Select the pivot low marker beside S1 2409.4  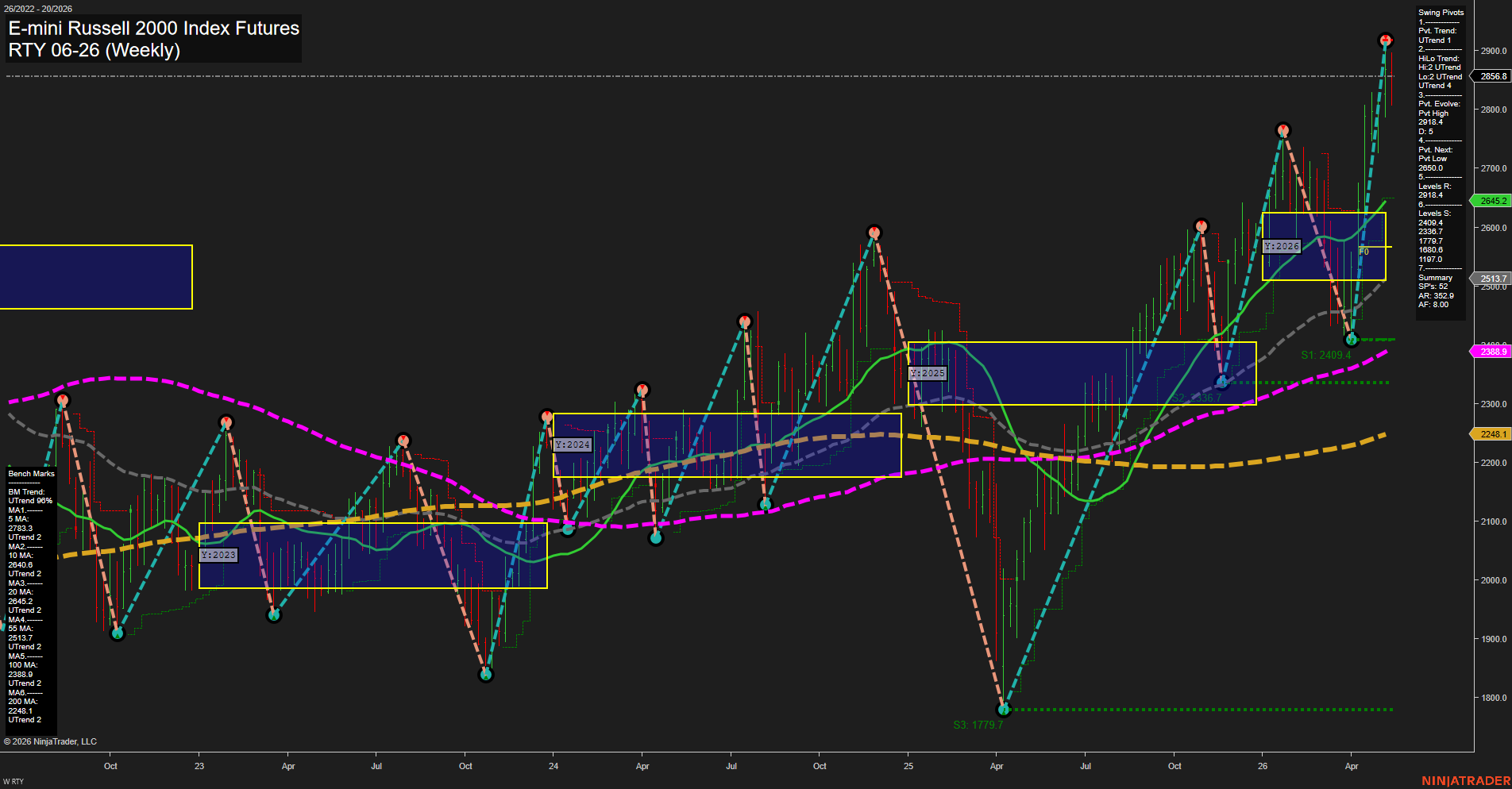(1352, 340)
